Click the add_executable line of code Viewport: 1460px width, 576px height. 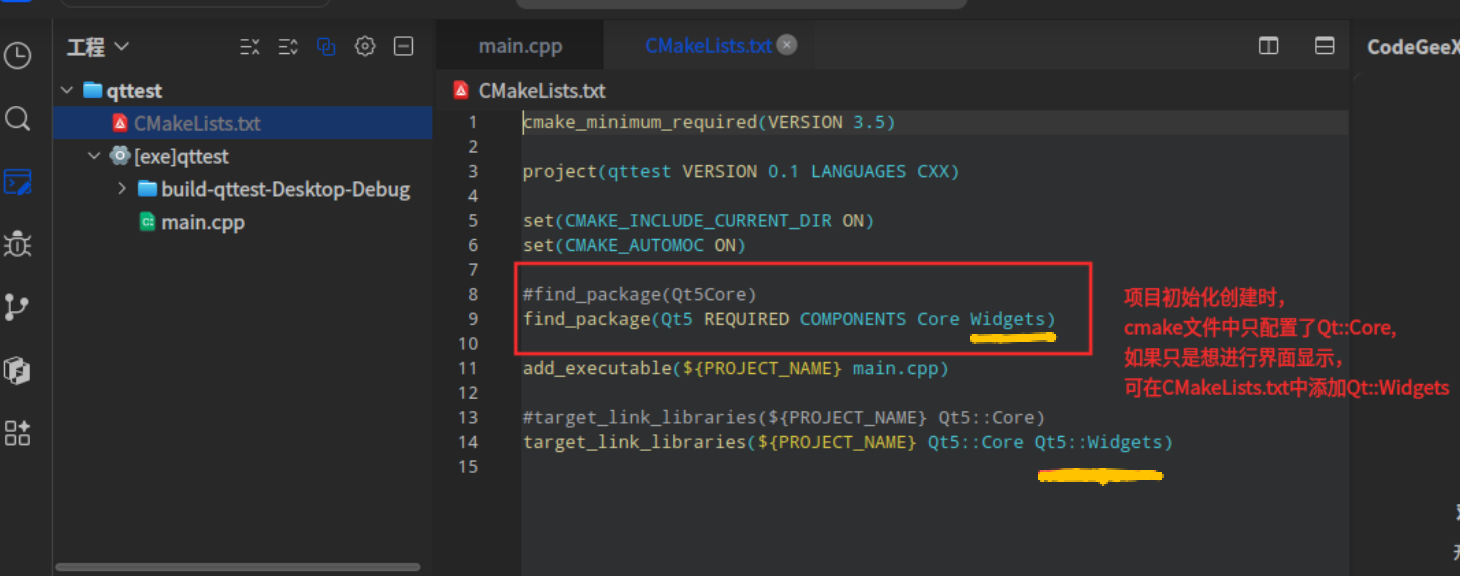pos(735,369)
